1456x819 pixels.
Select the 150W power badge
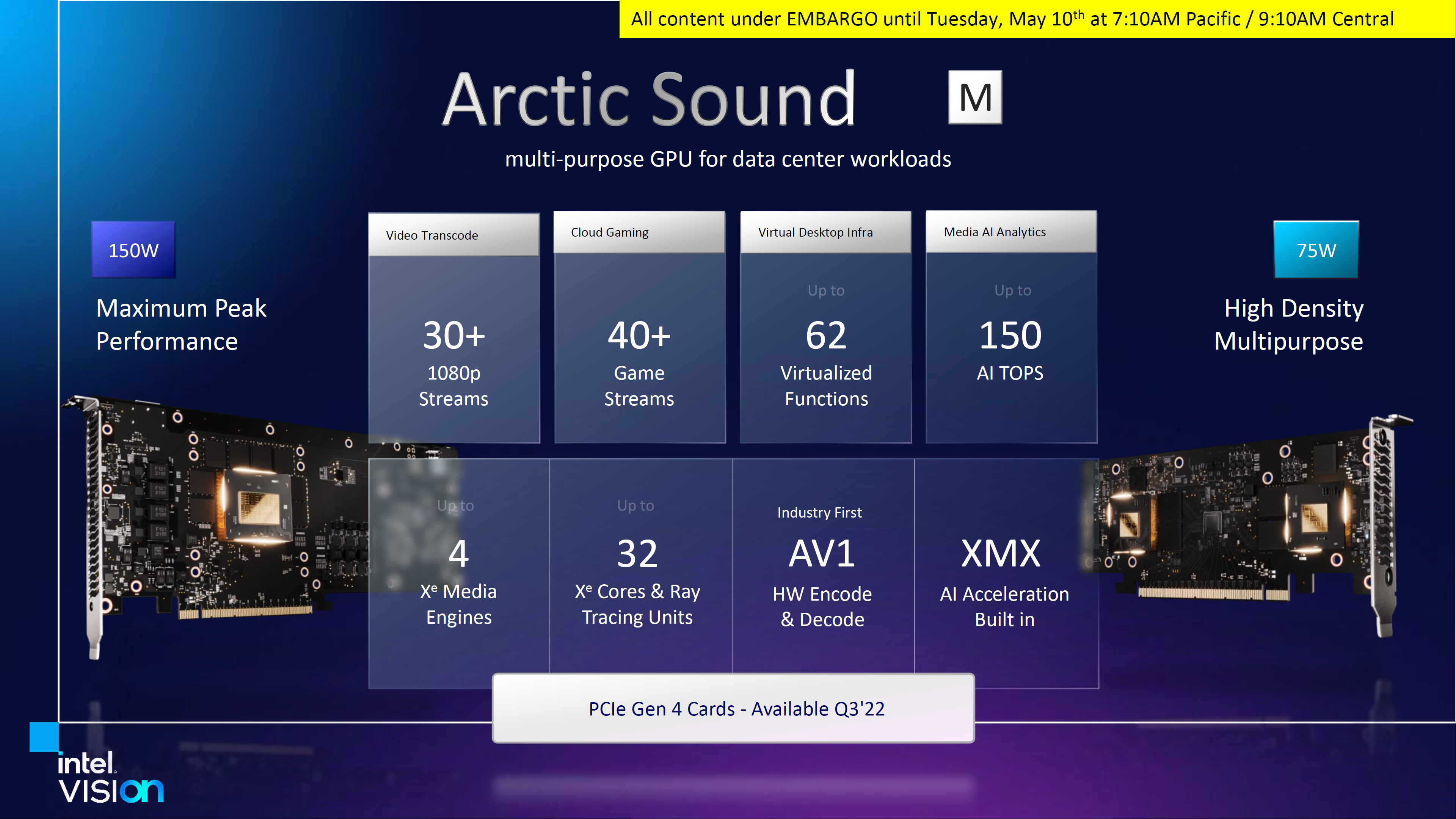coord(133,250)
